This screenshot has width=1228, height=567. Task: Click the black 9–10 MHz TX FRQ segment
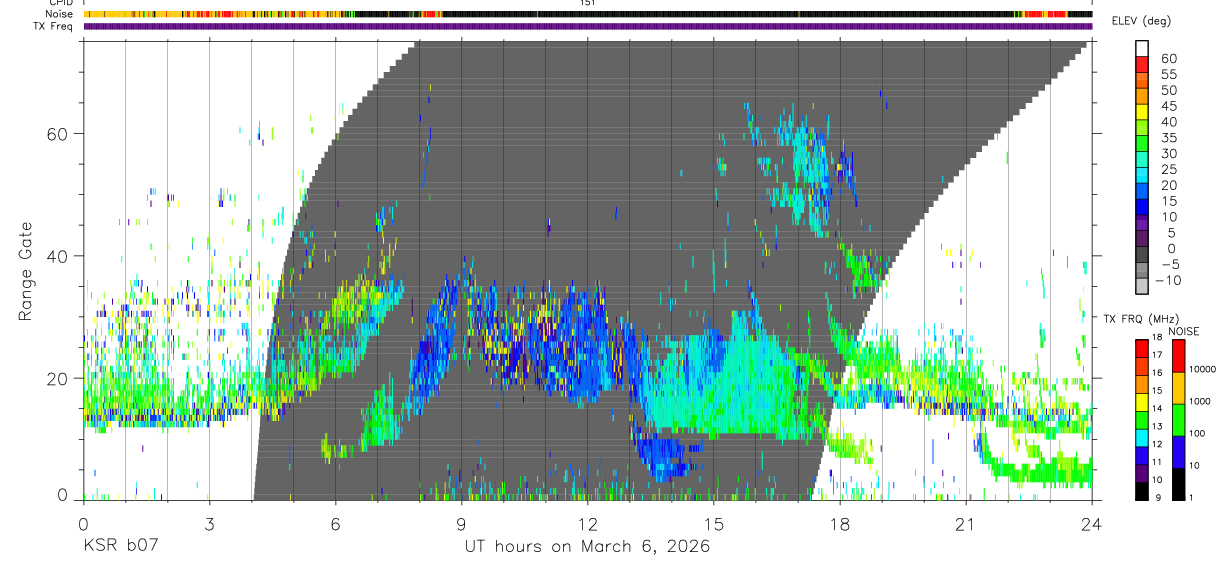tap(1142, 490)
